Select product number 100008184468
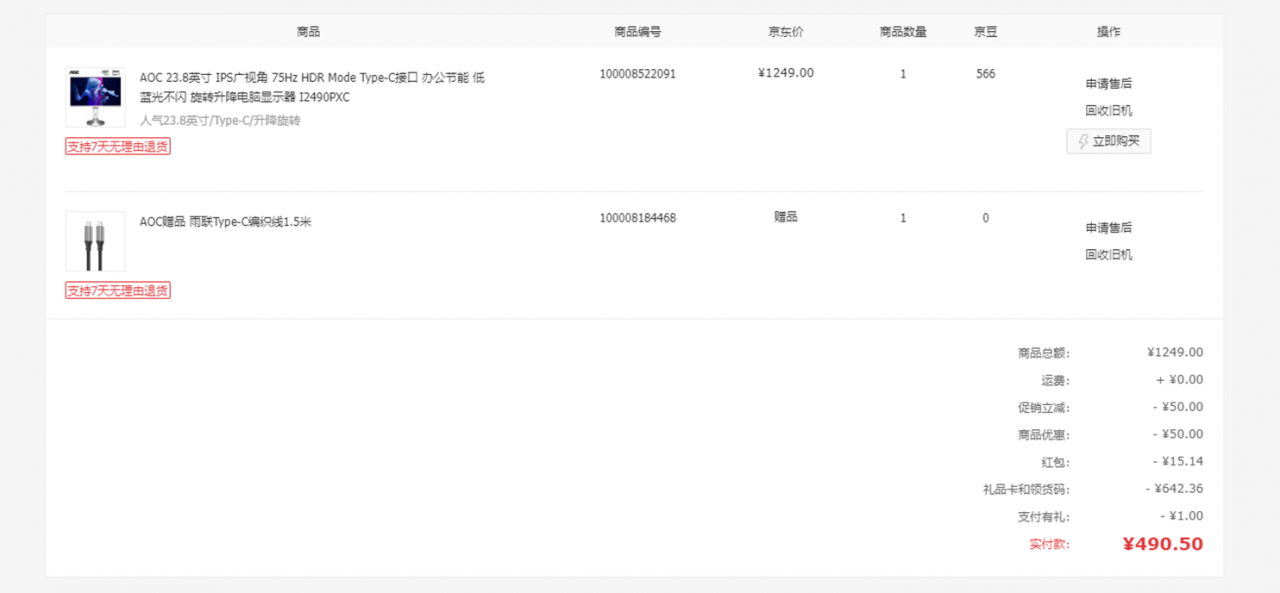This screenshot has width=1280, height=593. (x=637, y=218)
